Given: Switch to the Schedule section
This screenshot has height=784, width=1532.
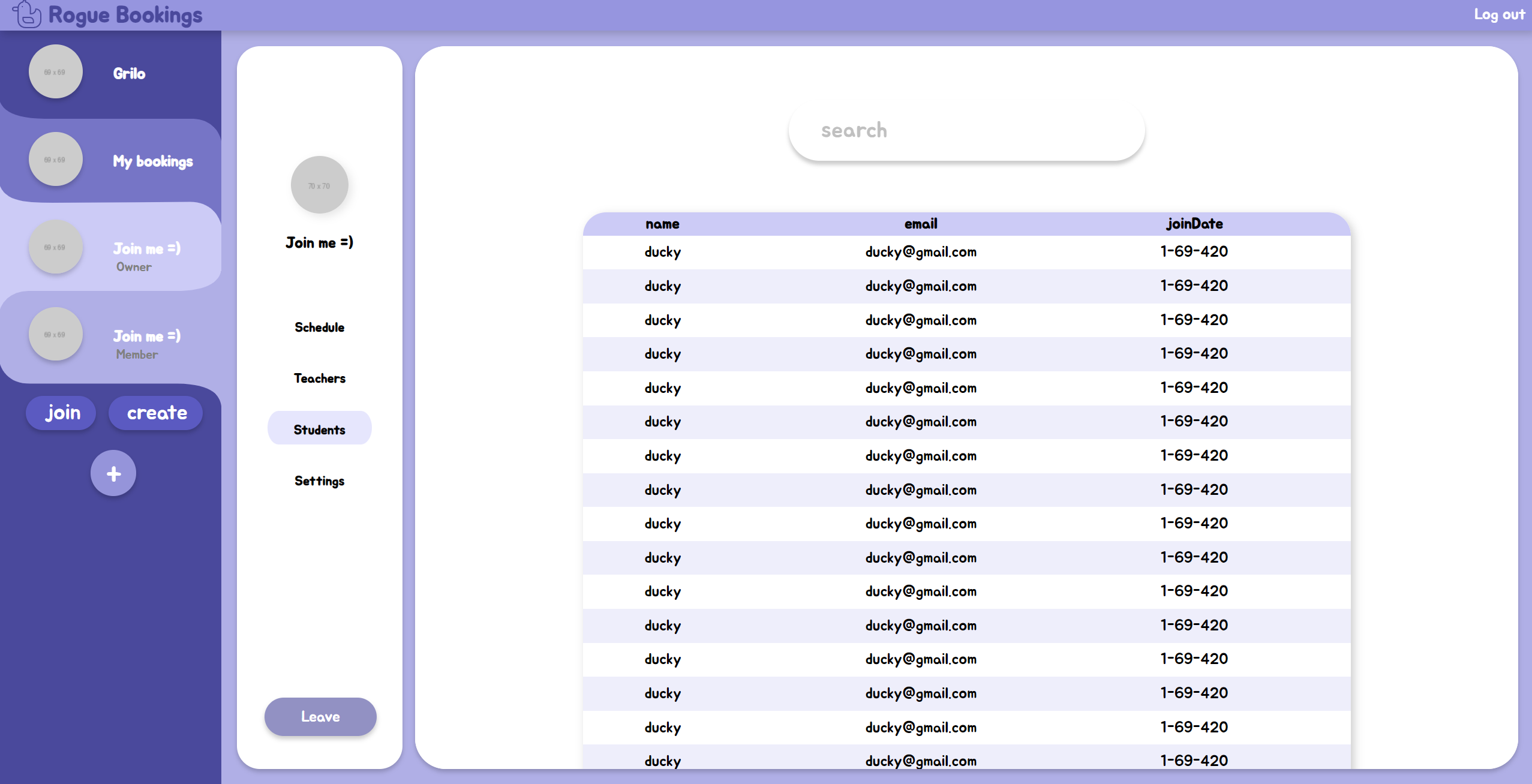Looking at the screenshot, I should [x=319, y=327].
